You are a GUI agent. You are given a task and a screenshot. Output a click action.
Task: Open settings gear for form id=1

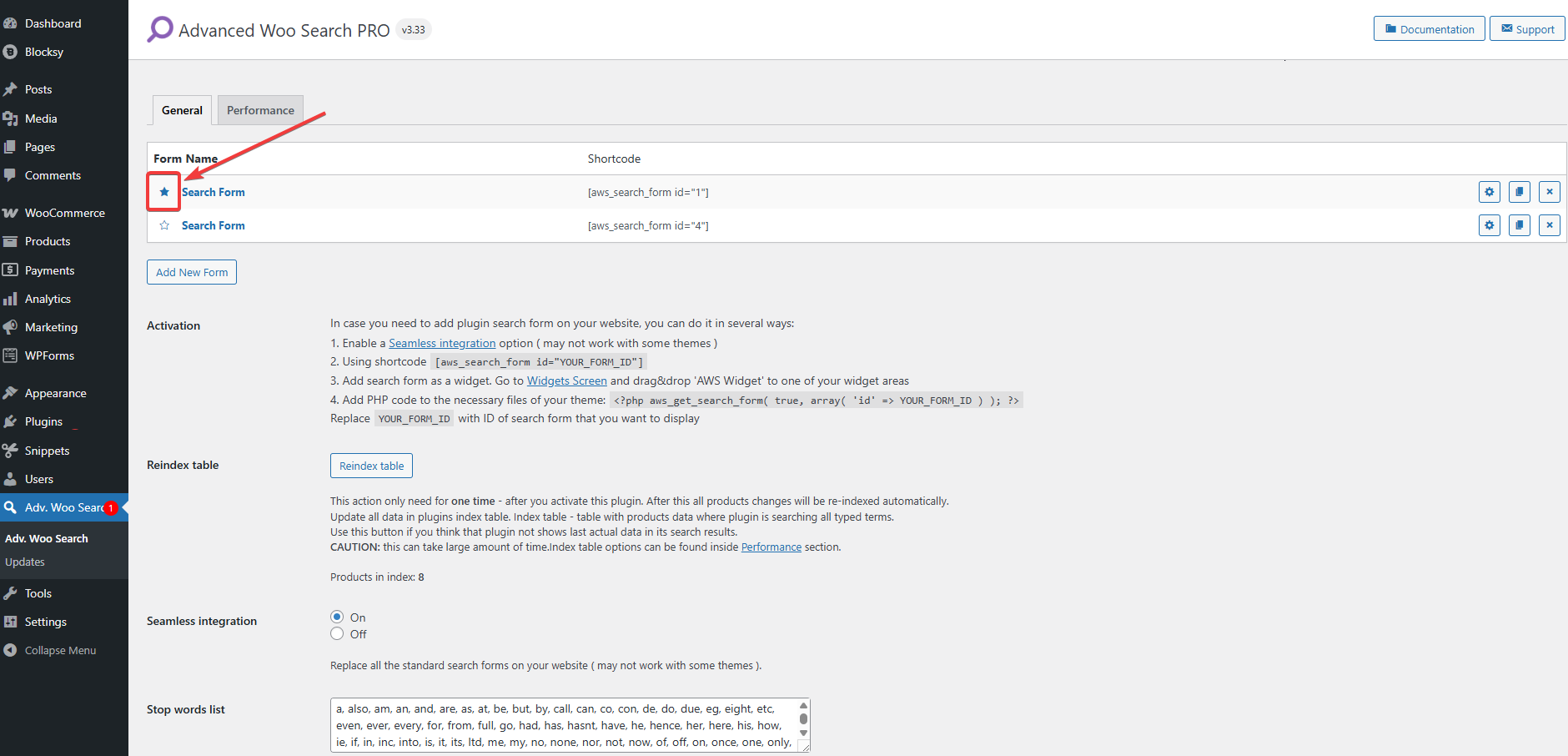(x=1489, y=192)
